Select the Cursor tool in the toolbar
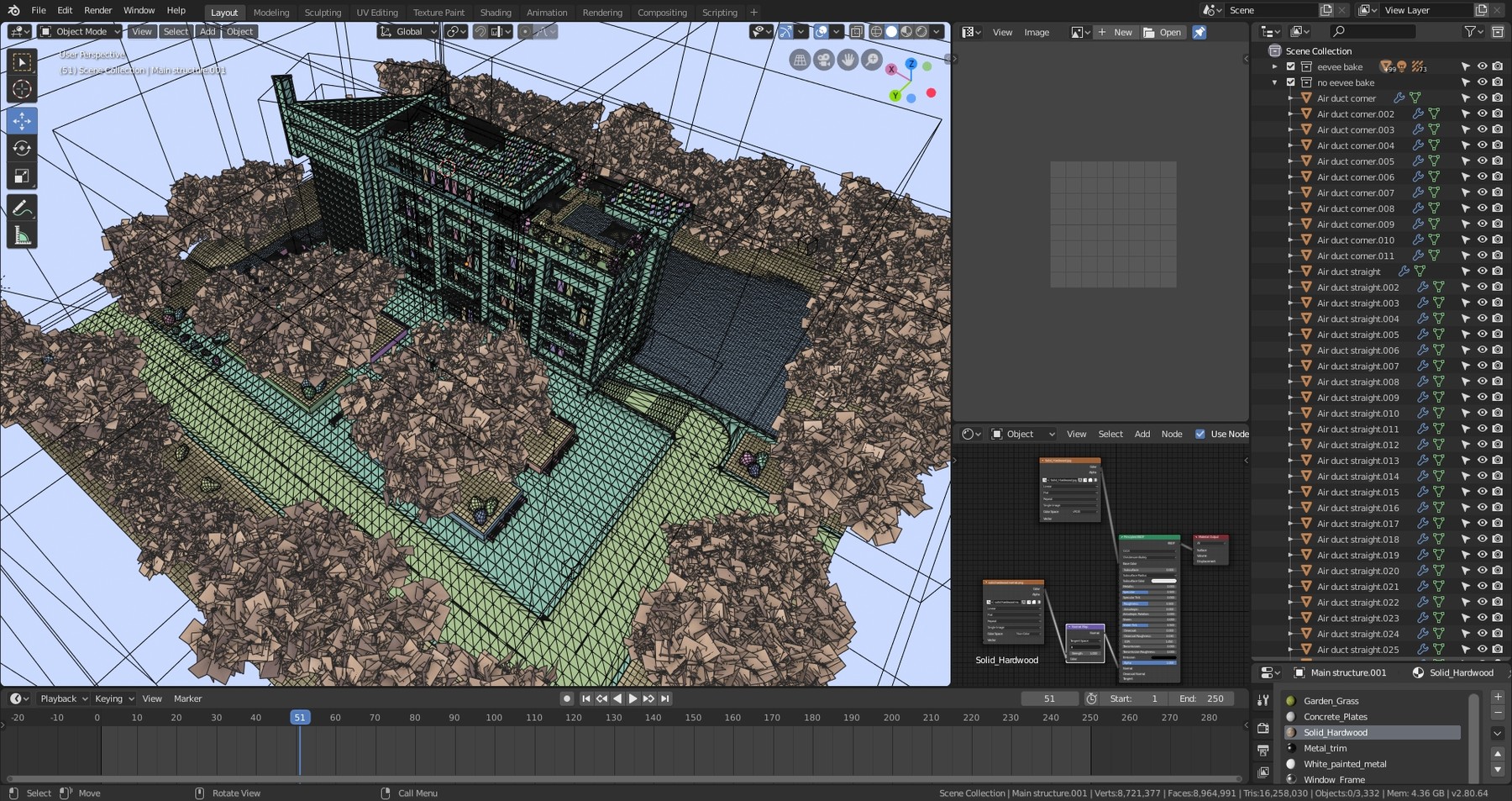1512x801 pixels. [22, 89]
